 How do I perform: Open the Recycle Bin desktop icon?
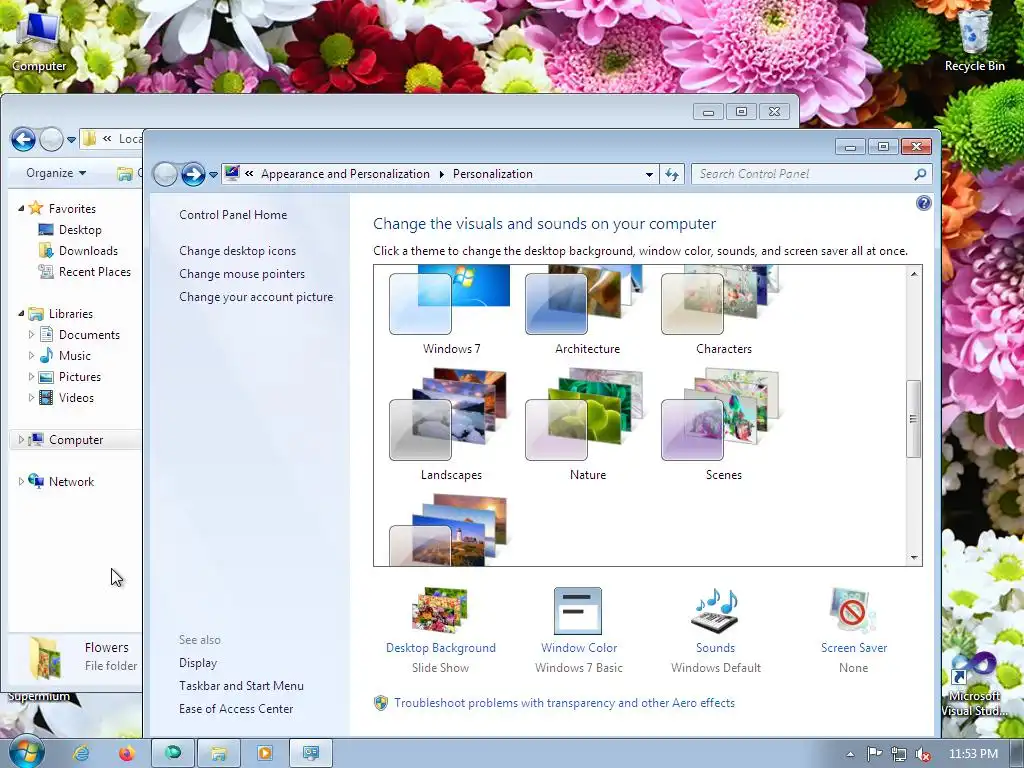coord(974,40)
